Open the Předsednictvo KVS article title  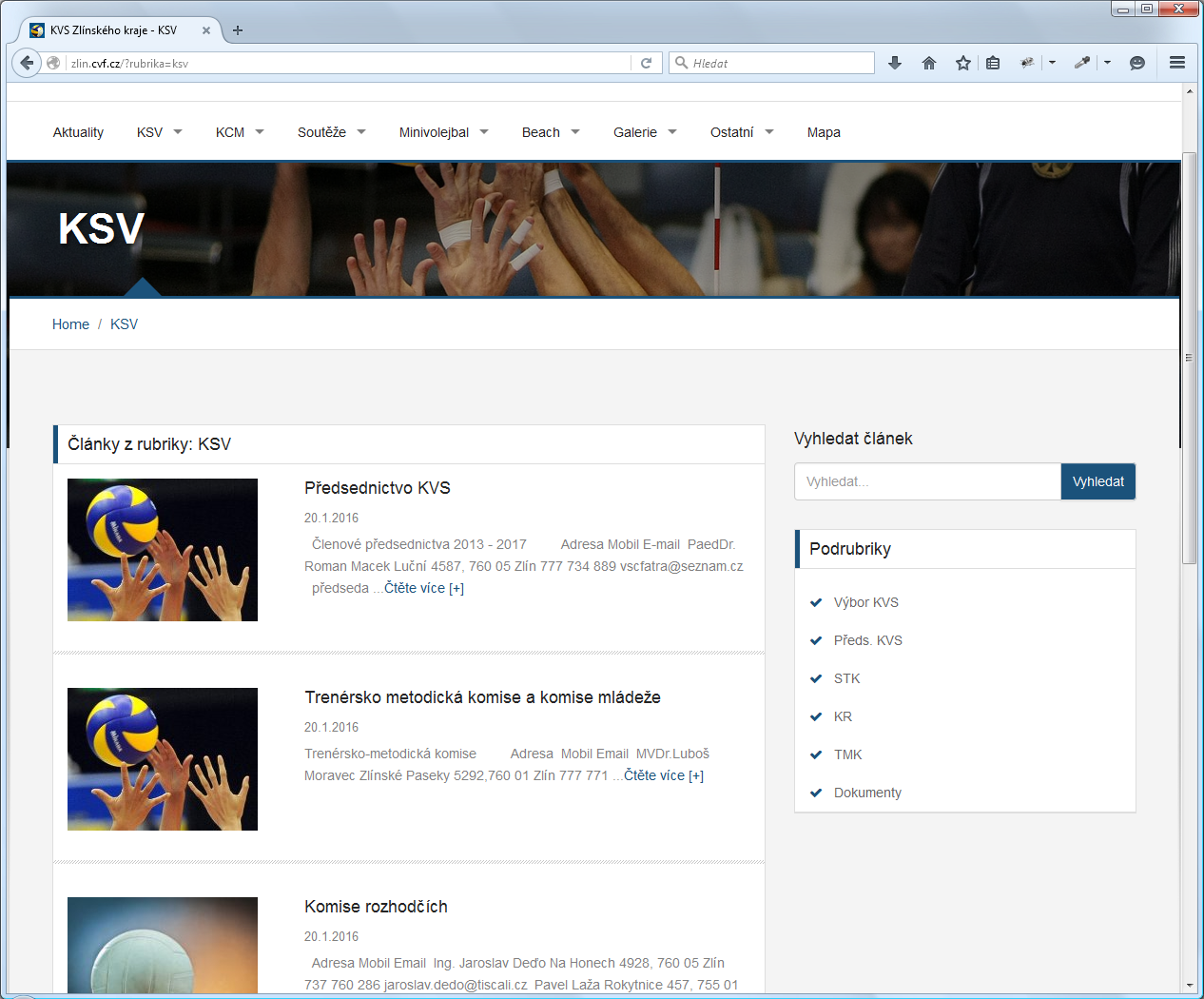[x=378, y=488]
